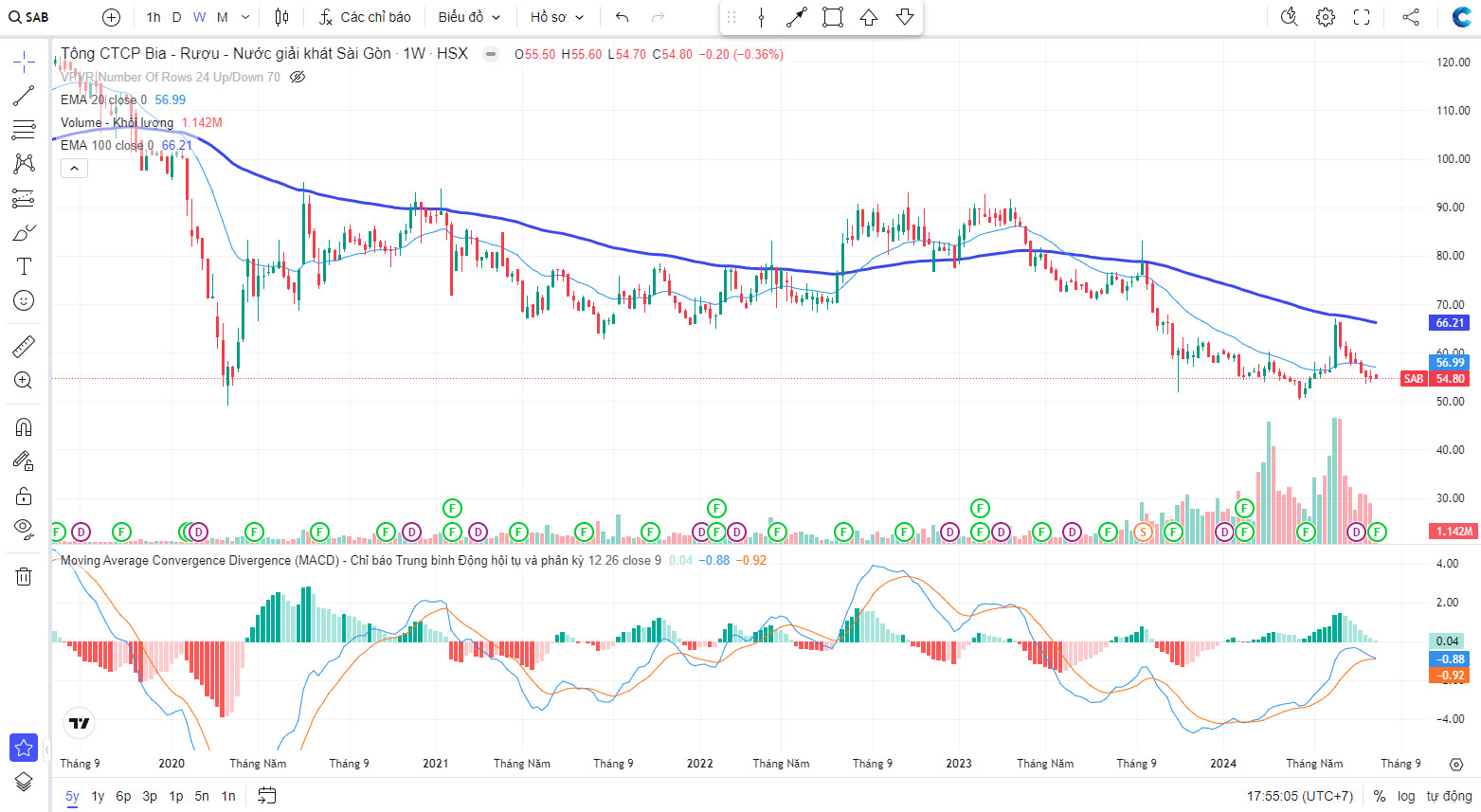This screenshot has width=1481, height=812.
Task: Open Fibonacci retracement tools in sidebar
Action: click(24, 130)
